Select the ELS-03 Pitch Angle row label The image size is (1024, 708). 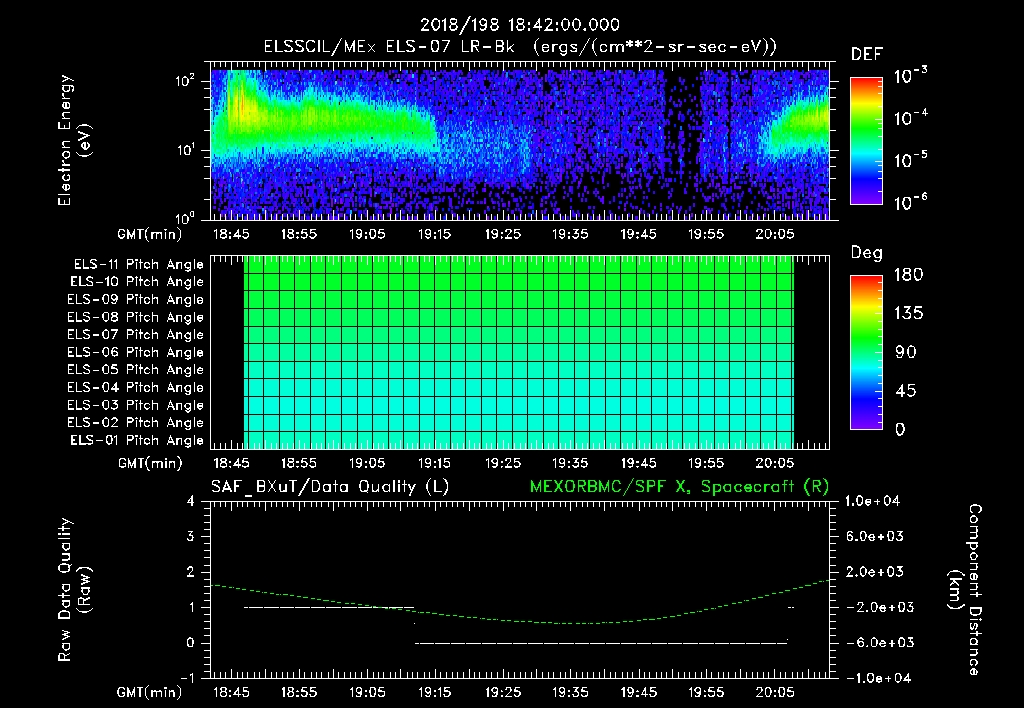[x=136, y=405]
